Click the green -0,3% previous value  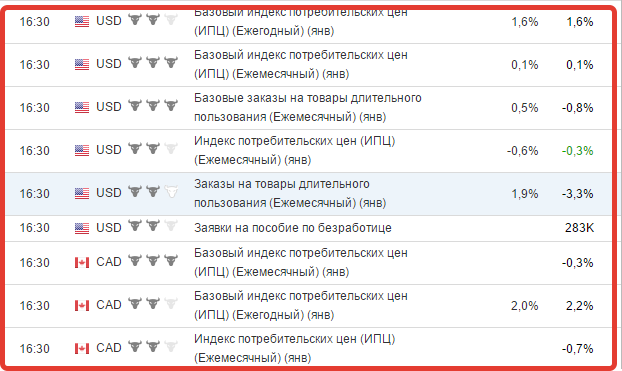pos(578,151)
